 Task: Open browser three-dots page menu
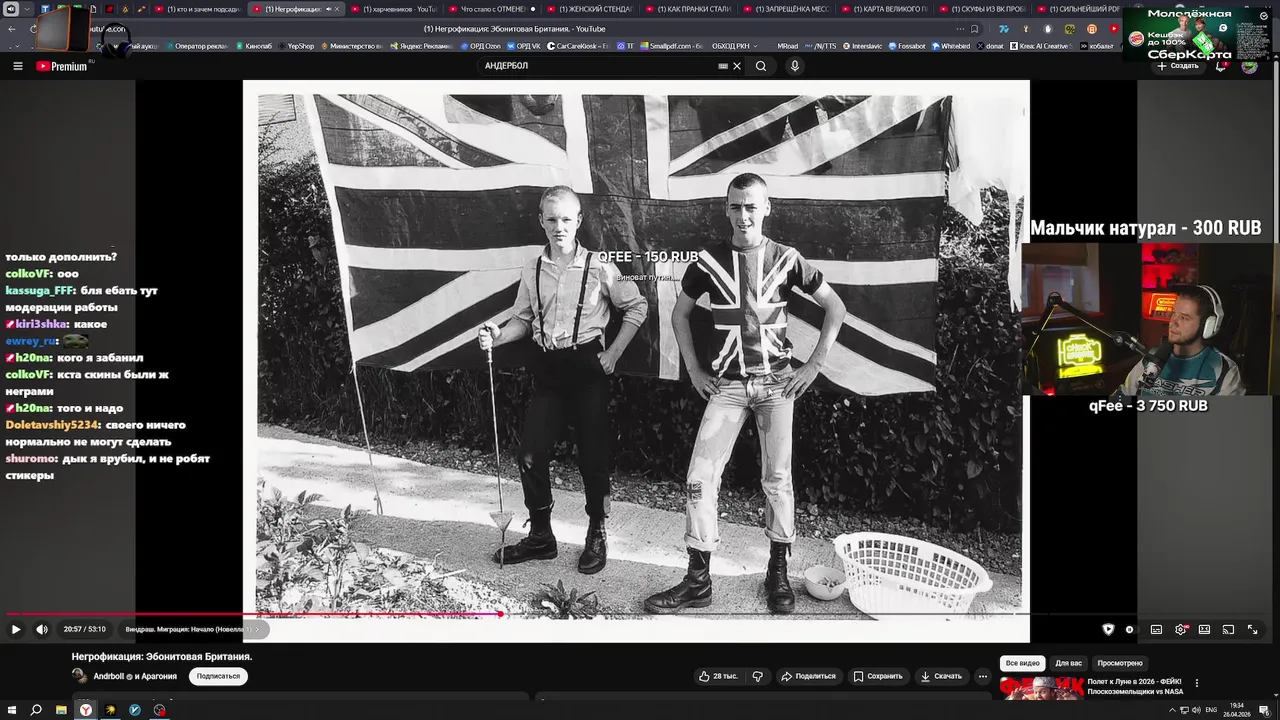960,29
